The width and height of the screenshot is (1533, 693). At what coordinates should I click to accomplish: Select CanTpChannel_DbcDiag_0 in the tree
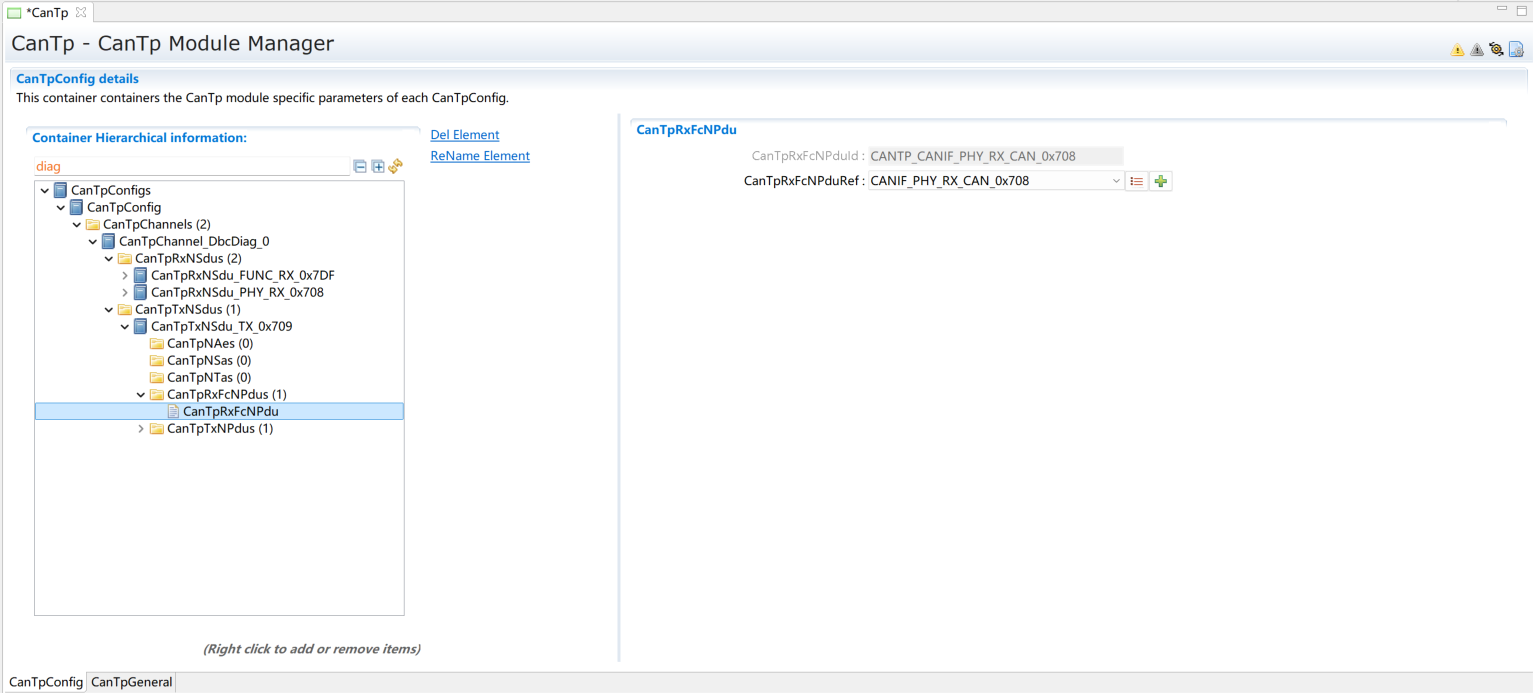tap(193, 241)
